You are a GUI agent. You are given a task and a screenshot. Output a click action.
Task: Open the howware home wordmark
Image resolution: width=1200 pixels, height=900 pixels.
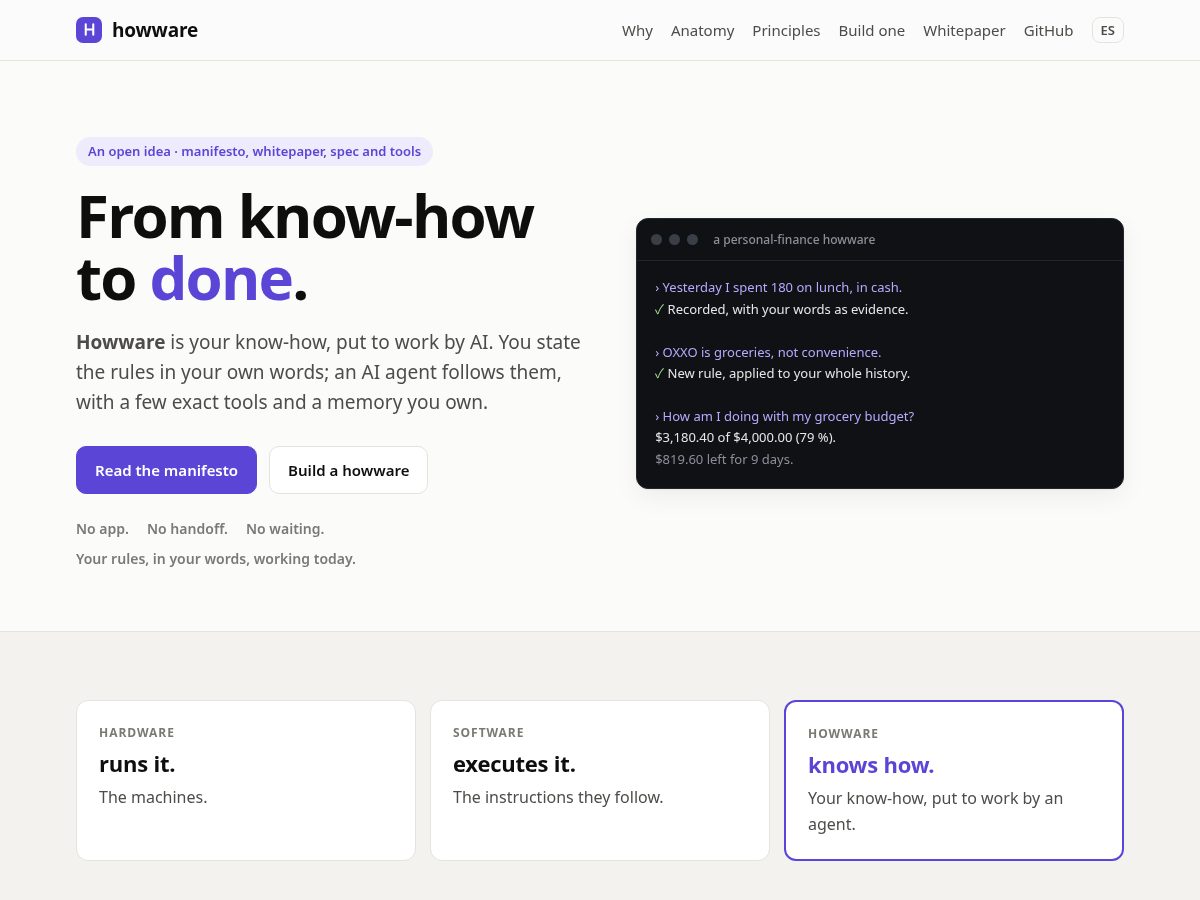point(155,30)
